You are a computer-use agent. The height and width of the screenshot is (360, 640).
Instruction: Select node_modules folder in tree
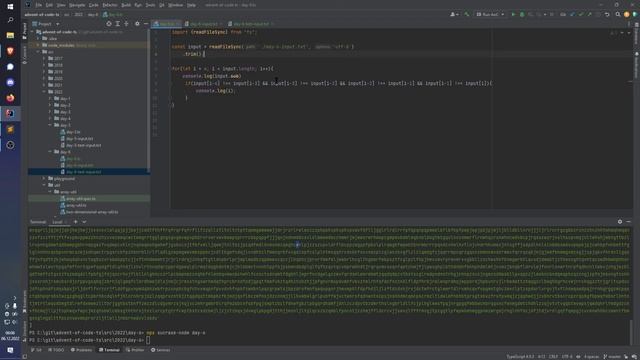tap(61, 45)
